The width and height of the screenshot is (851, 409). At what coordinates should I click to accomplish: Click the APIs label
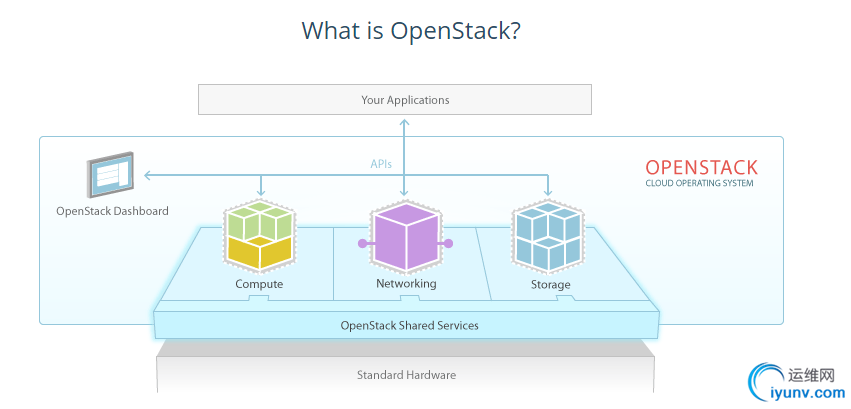[381, 164]
